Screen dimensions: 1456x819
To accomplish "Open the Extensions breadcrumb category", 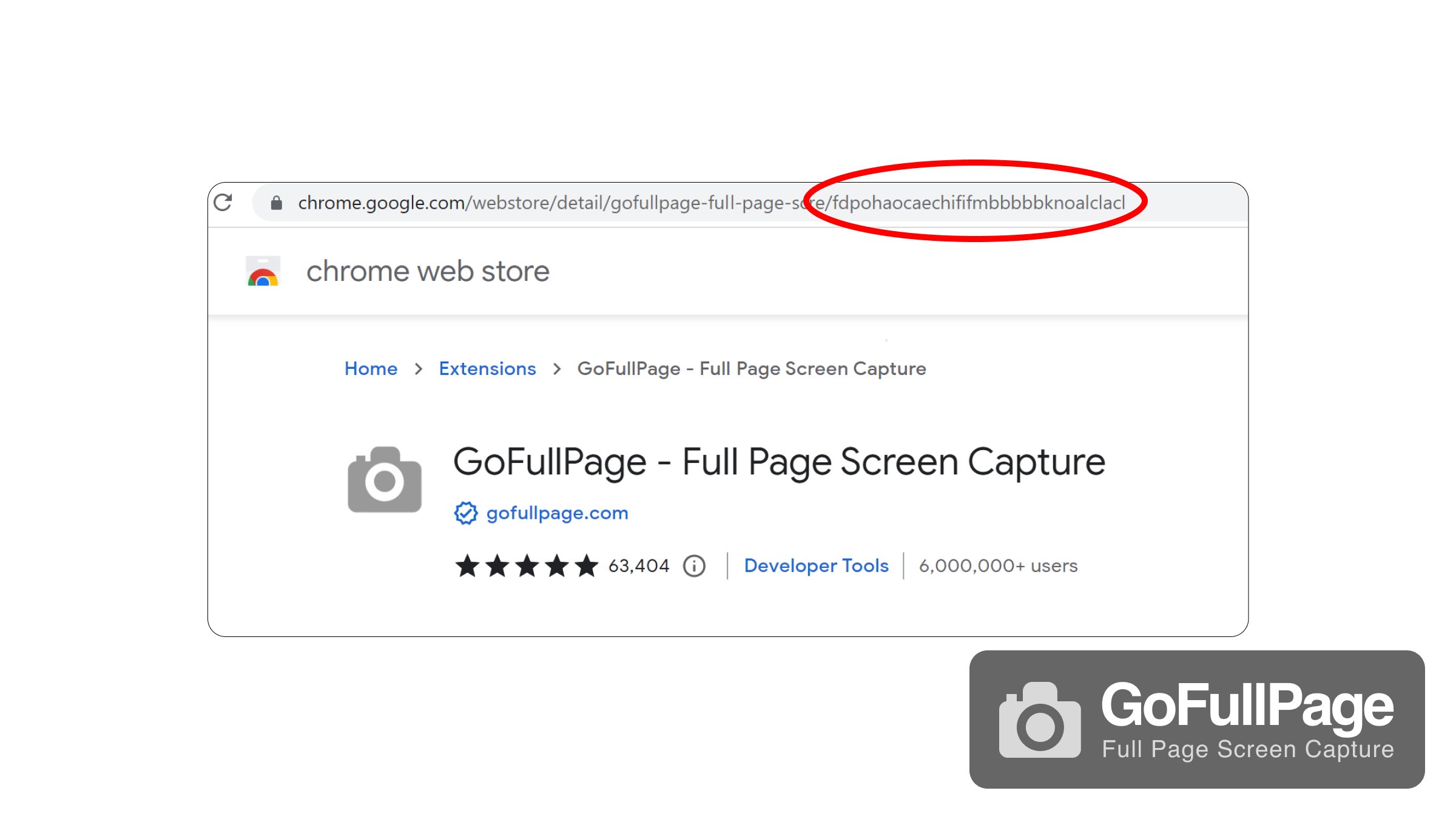I will click(x=487, y=368).
